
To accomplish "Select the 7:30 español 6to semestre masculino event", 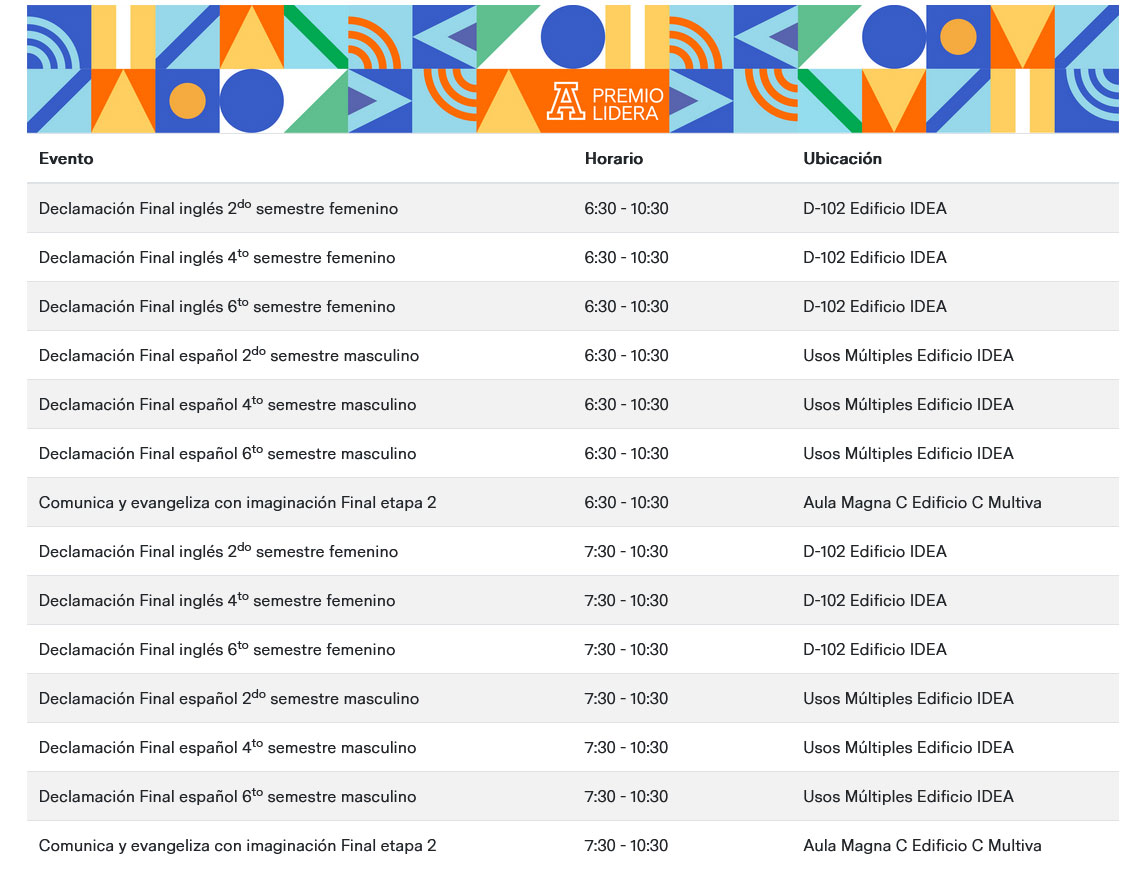I will (x=227, y=796).
